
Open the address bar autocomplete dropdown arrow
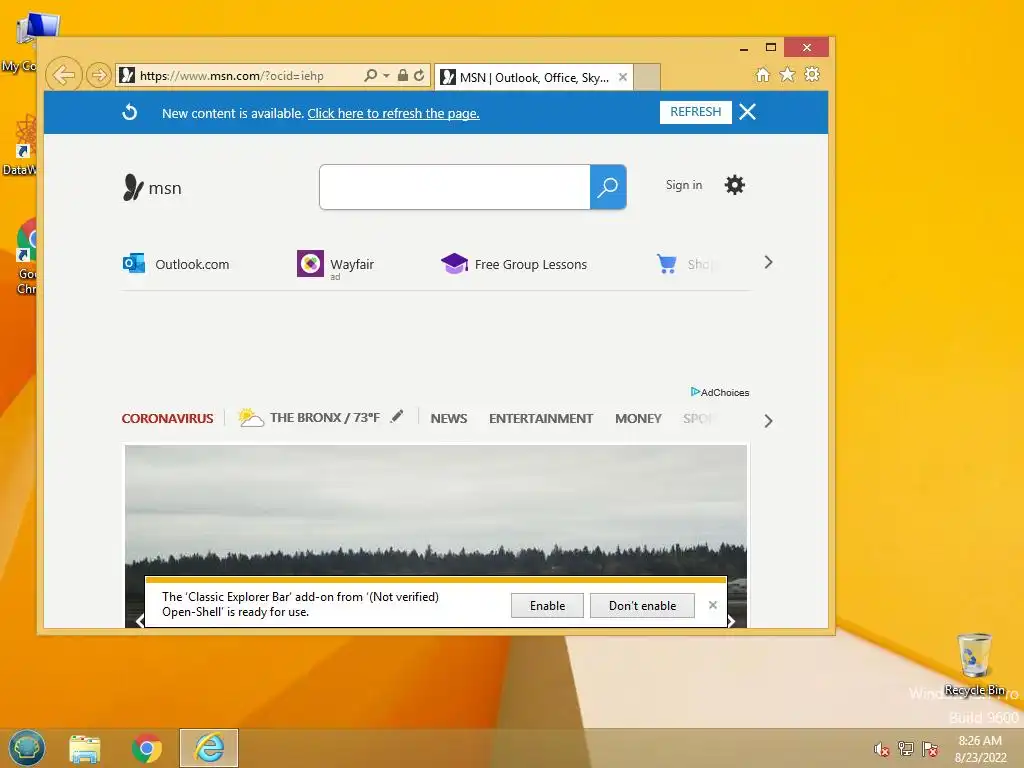point(386,76)
